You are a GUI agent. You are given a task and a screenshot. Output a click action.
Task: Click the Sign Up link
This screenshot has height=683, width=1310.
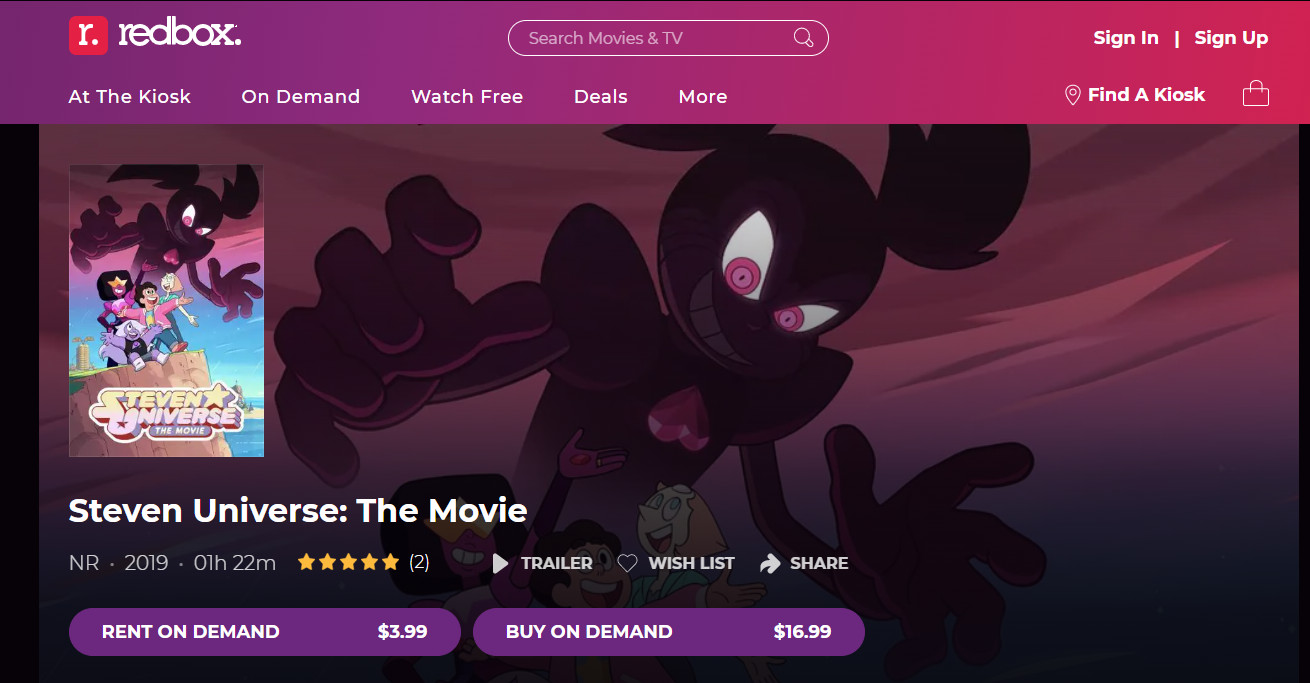pos(1231,38)
